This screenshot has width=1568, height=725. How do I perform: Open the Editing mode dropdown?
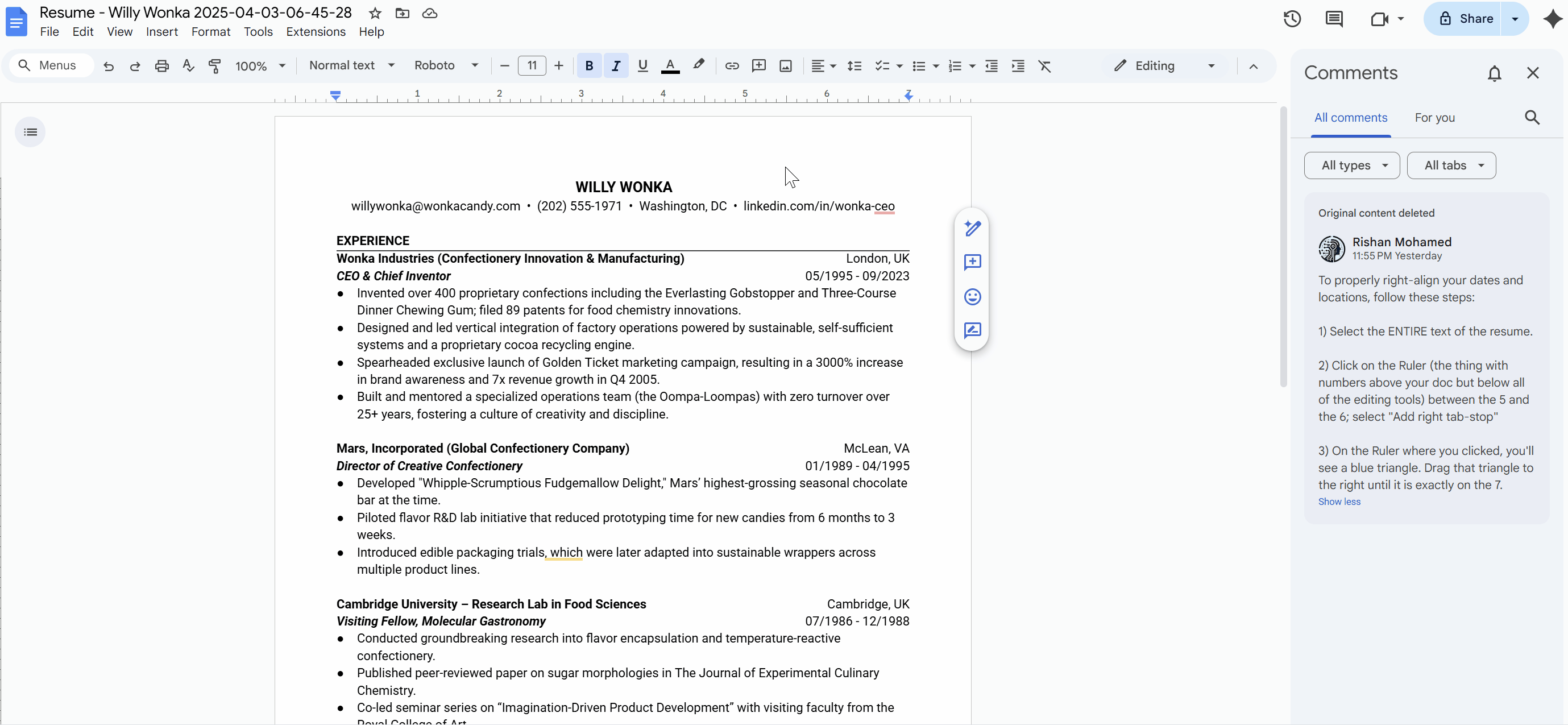tap(1165, 66)
